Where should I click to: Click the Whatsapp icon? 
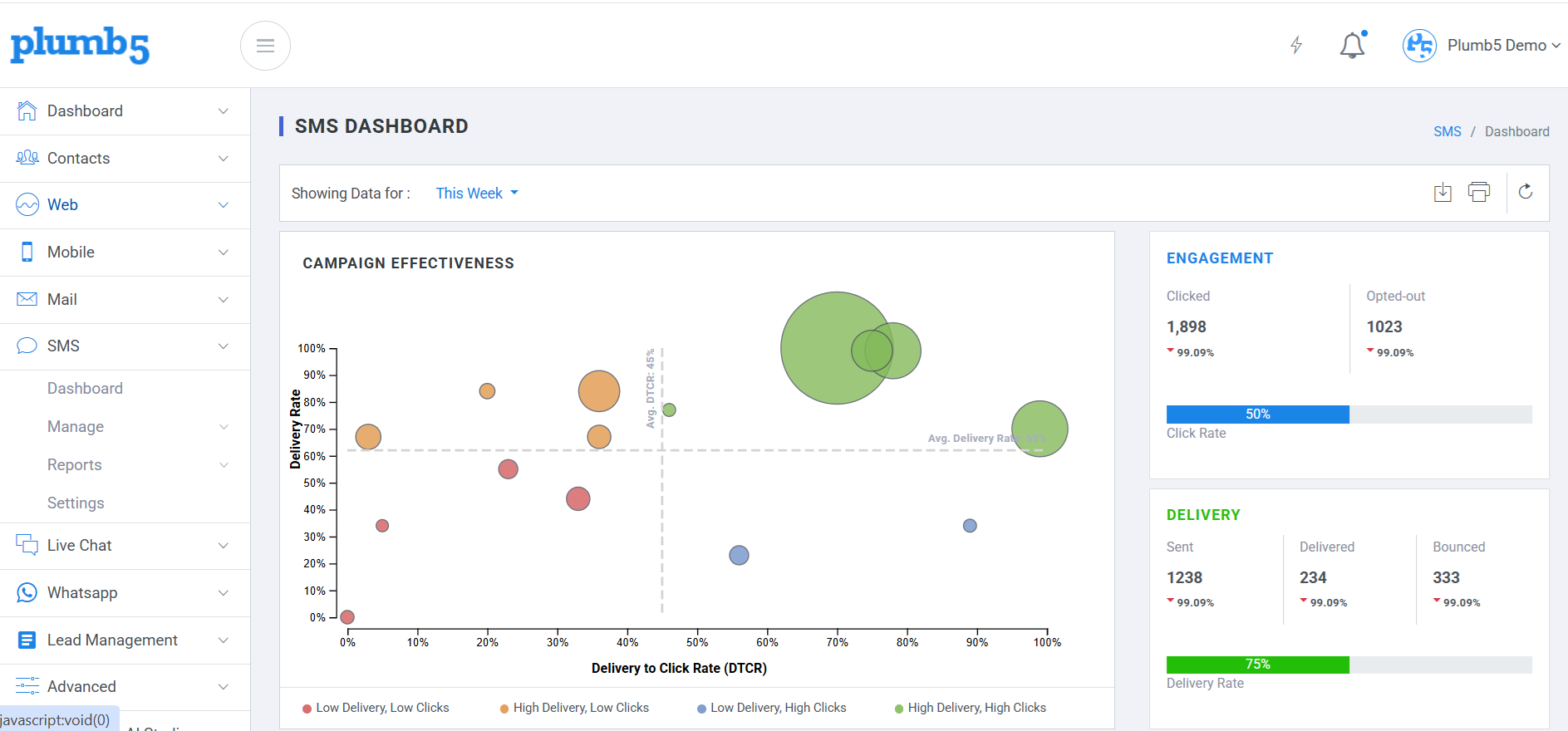coord(27,592)
